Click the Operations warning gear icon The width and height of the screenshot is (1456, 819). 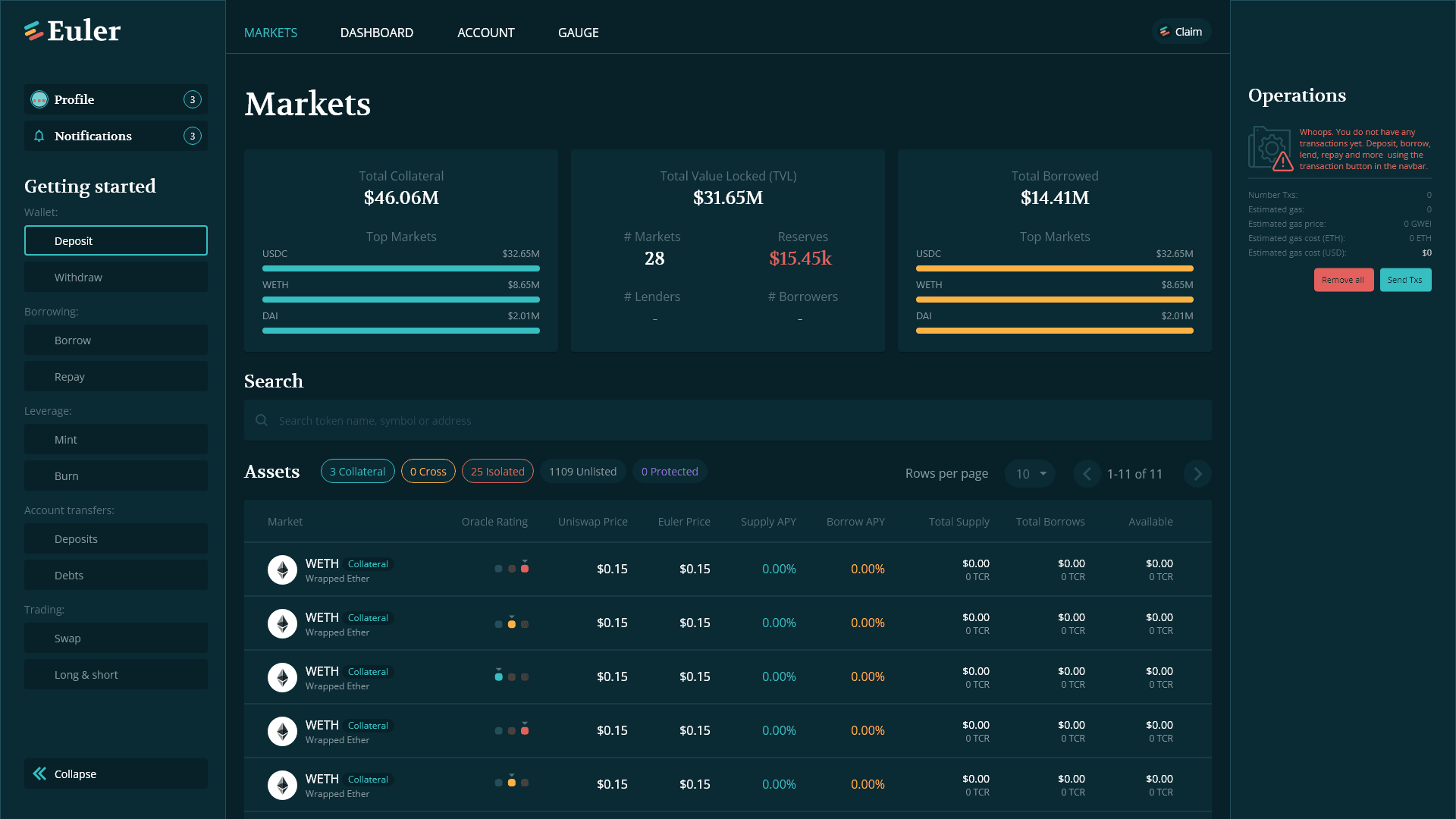point(1271,149)
